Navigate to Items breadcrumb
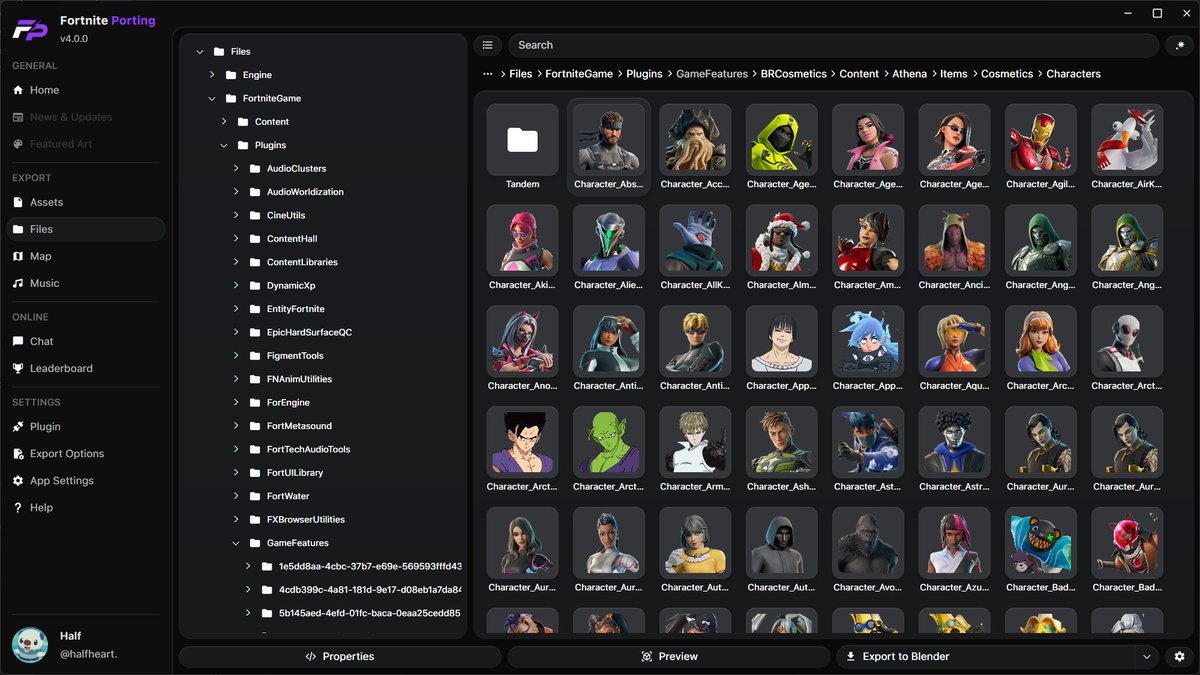 pos(954,74)
